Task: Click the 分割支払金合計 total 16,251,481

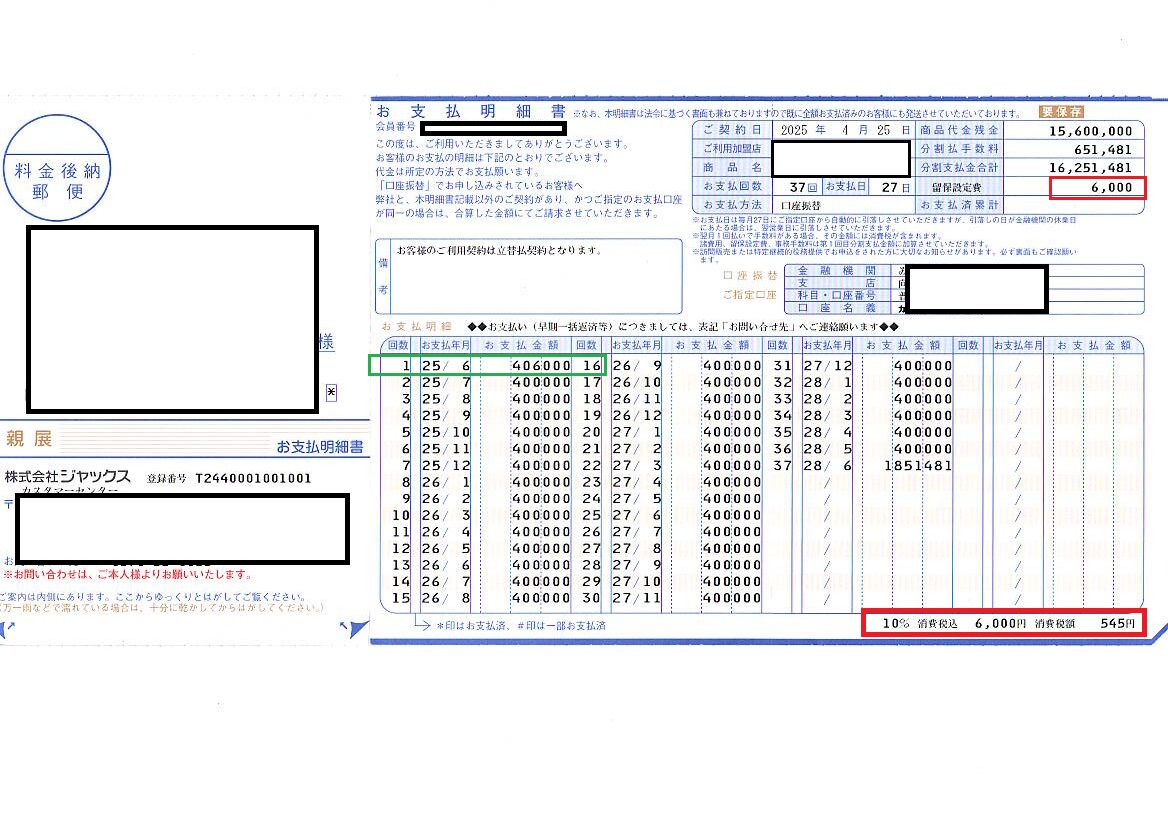Action: click(1089, 168)
